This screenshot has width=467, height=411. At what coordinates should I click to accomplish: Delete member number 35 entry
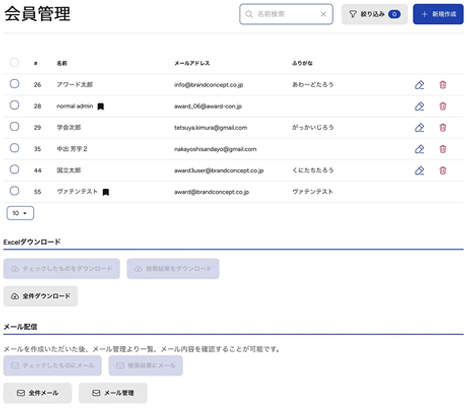442,149
